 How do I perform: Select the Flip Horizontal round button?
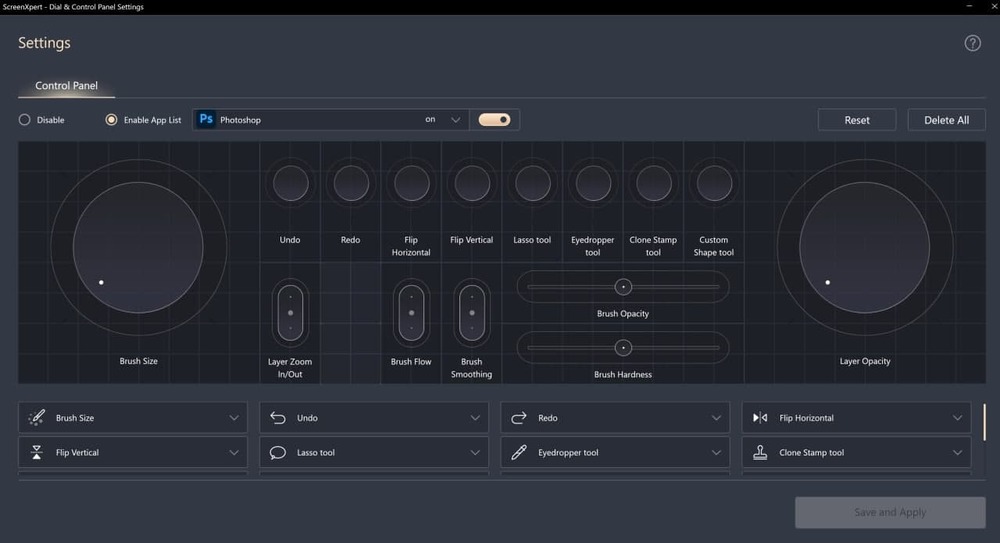[411, 184]
